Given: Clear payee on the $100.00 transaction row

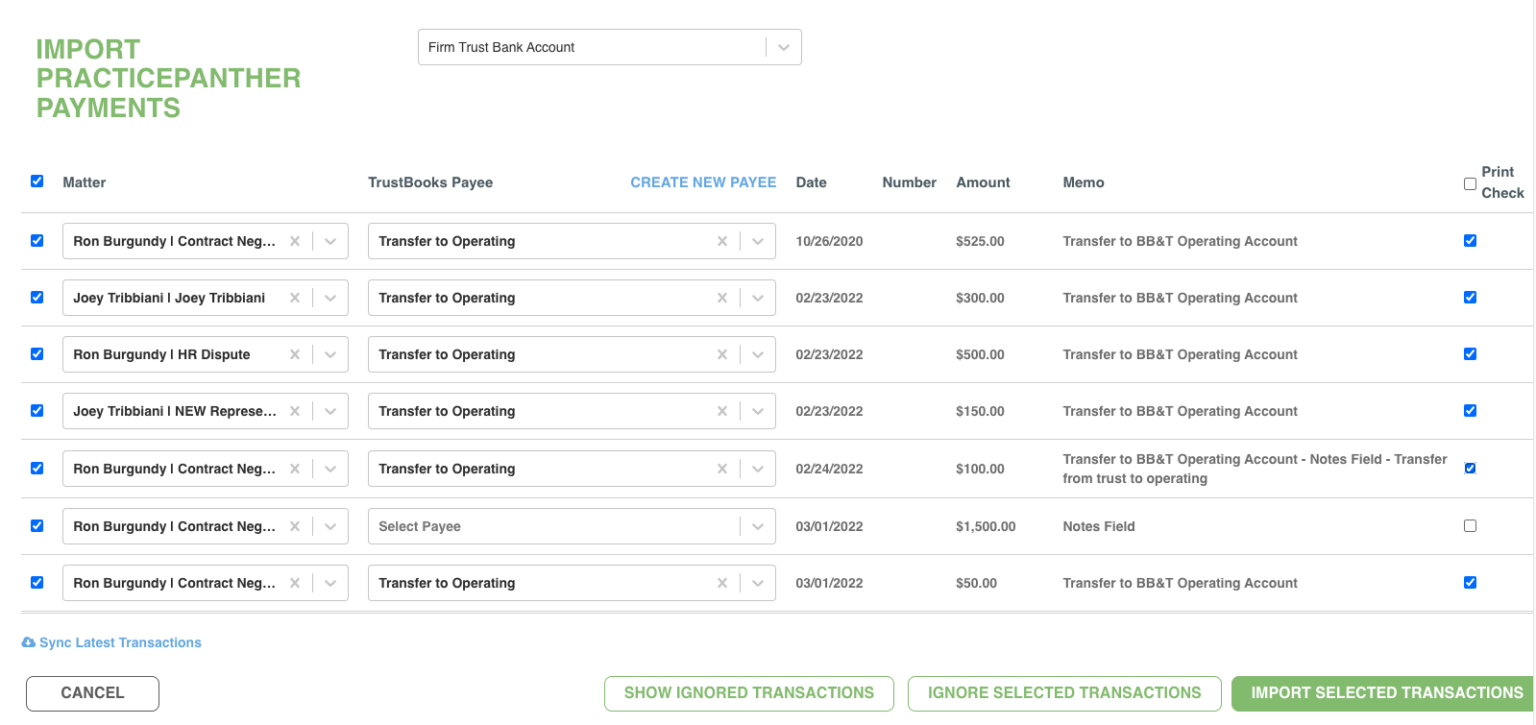Looking at the screenshot, I should [722, 469].
